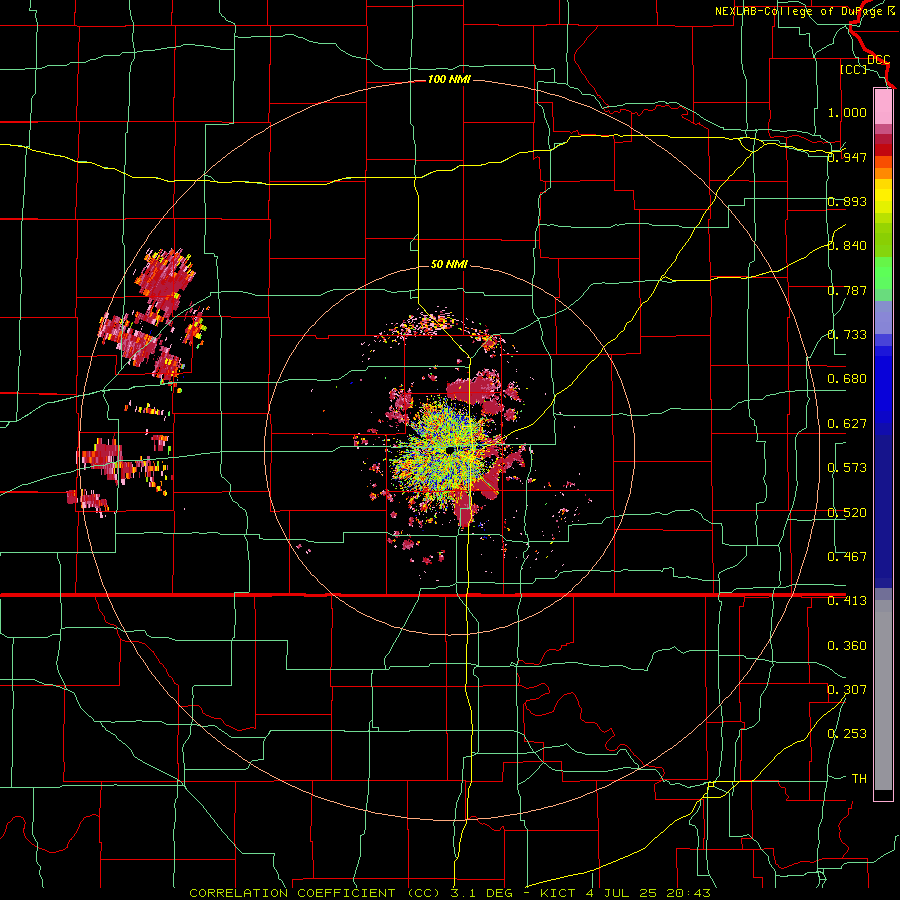This screenshot has height=900, width=900.
Task: Click the 0.787 color scale value
Action: click(847, 290)
